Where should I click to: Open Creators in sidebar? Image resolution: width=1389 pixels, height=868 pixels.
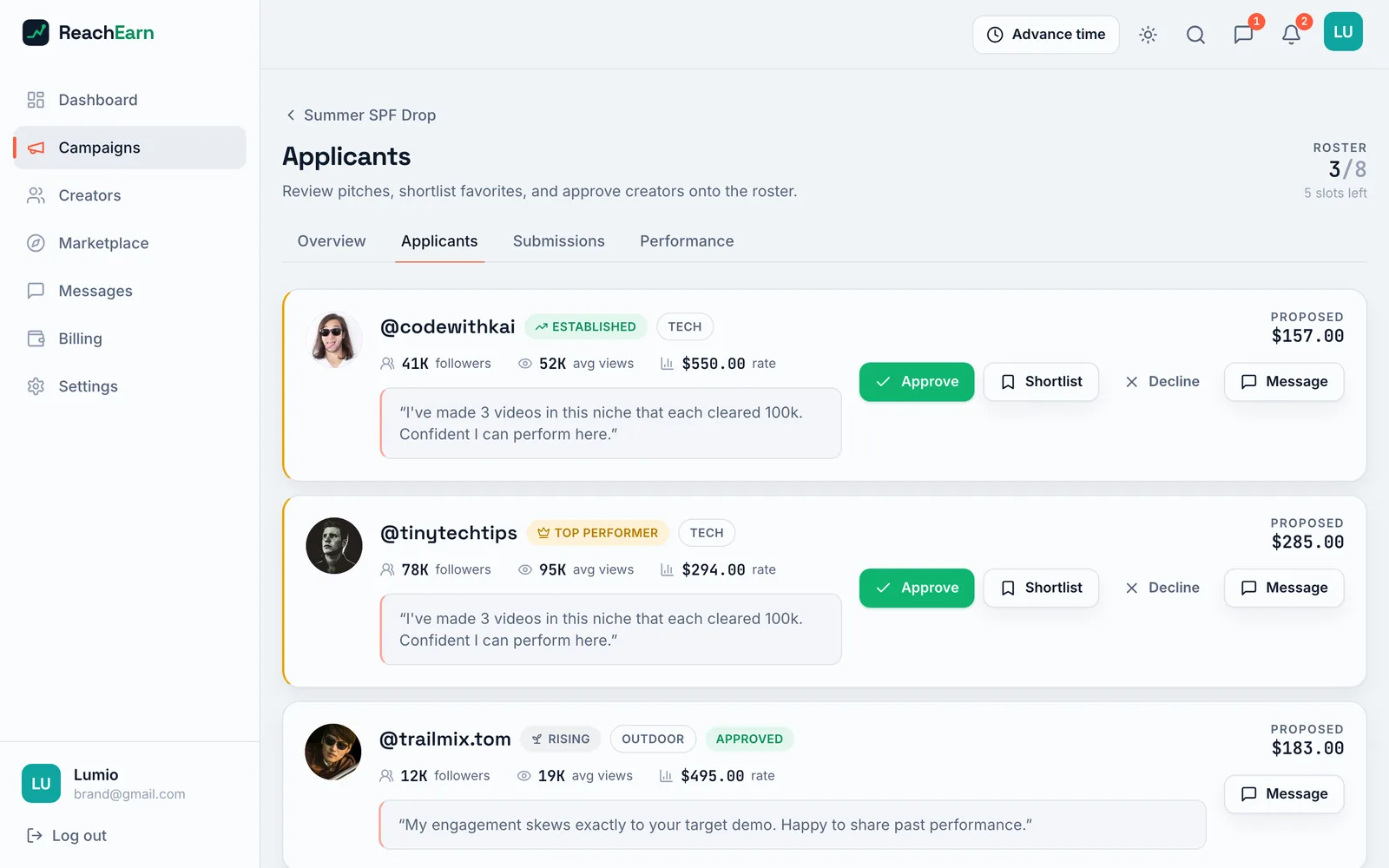(130, 195)
